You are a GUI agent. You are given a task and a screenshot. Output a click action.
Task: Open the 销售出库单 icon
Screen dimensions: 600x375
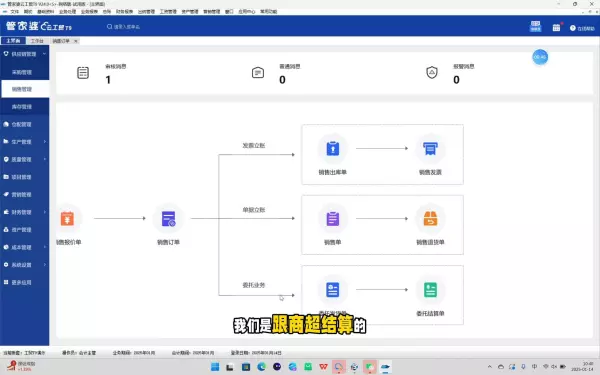(333, 148)
